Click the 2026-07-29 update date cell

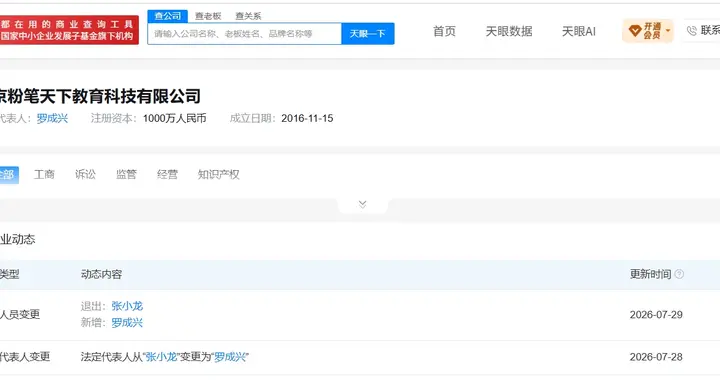point(656,315)
